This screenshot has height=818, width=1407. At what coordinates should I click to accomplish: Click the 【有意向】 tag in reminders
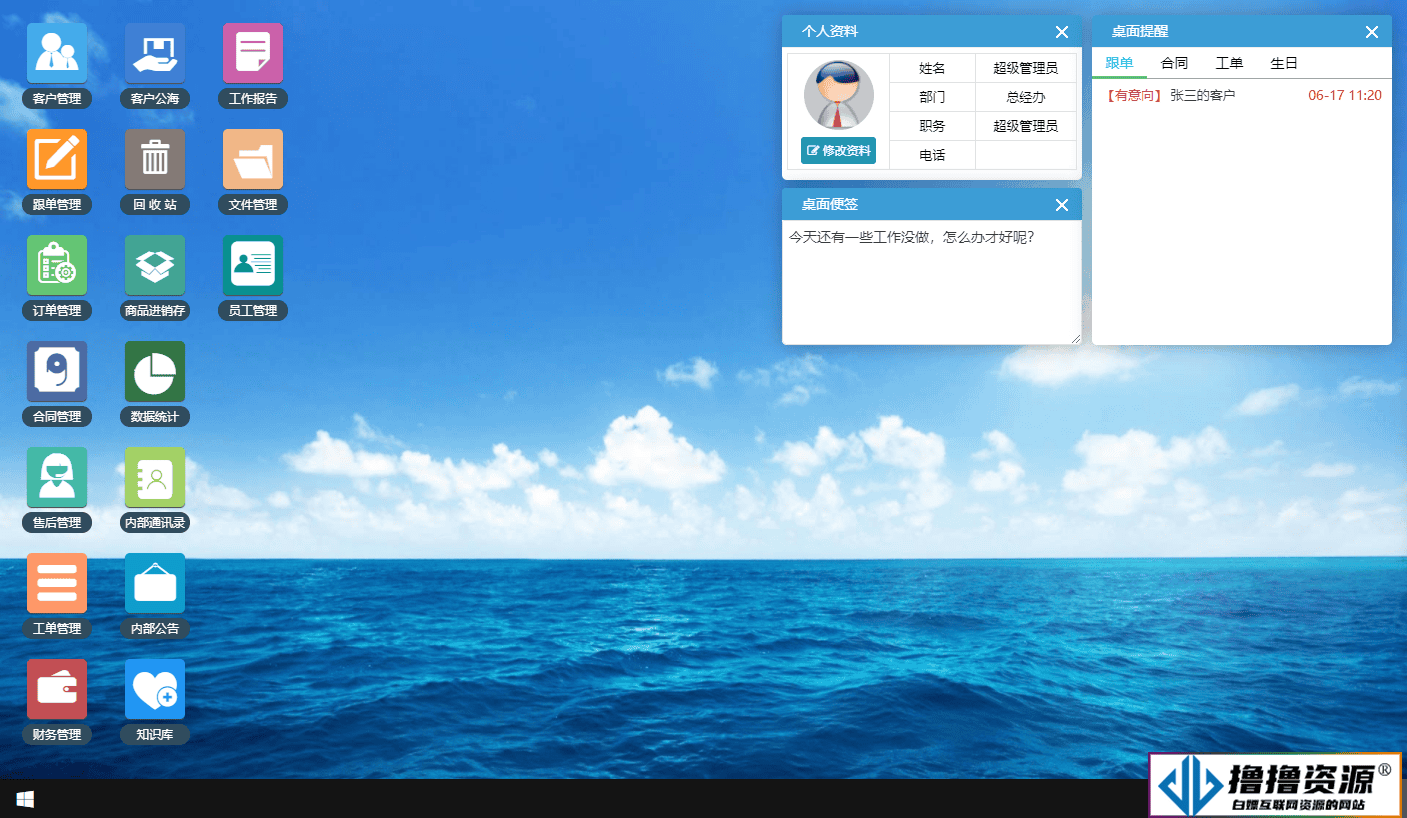tap(1134, 96)
